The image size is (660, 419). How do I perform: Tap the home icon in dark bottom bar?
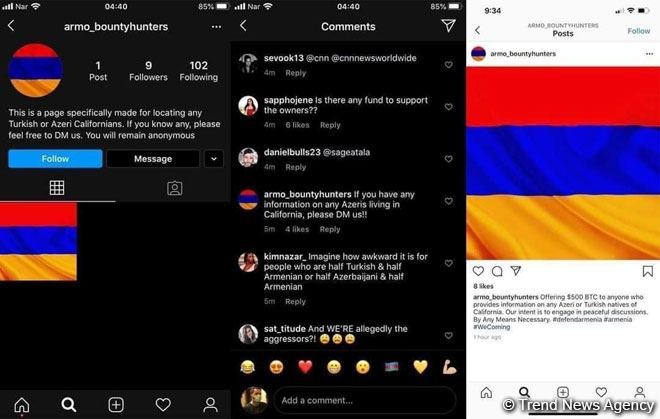[22, 405]
